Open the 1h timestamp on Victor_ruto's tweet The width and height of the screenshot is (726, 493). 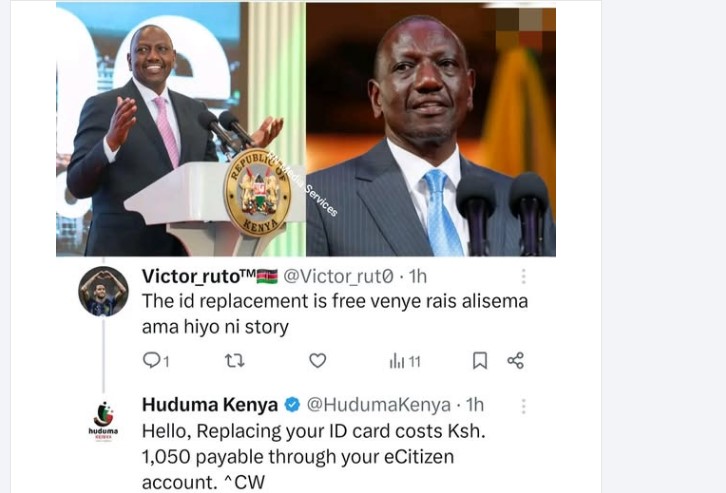[x=418, y=276]
